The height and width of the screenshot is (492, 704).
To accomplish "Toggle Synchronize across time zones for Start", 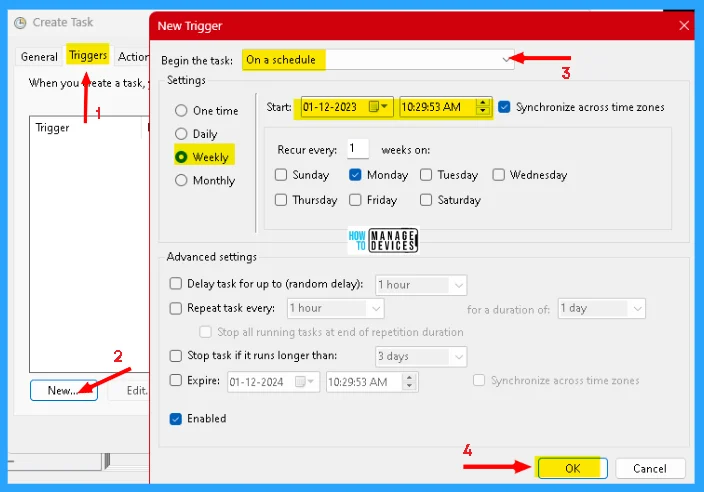I will 504,107.
